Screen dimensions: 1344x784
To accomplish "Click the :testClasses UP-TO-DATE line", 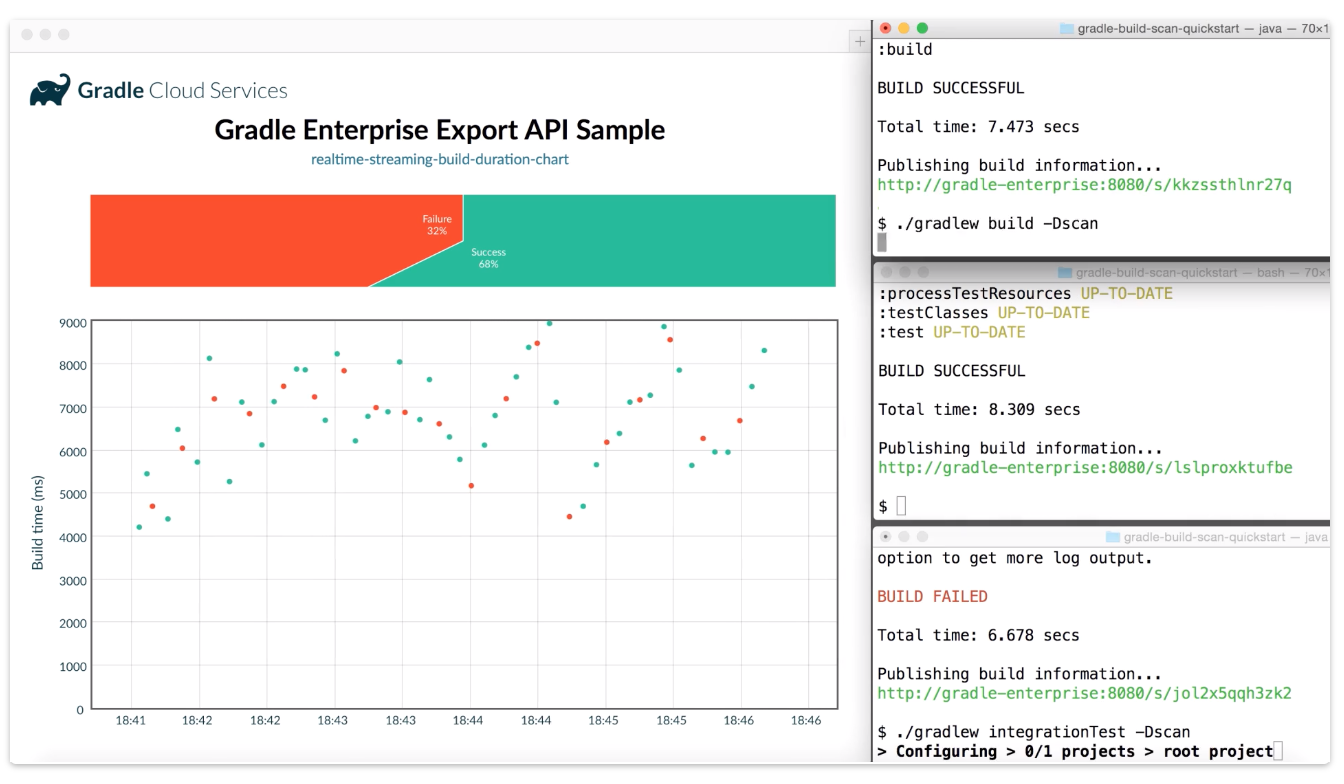I will pos(983,313).
